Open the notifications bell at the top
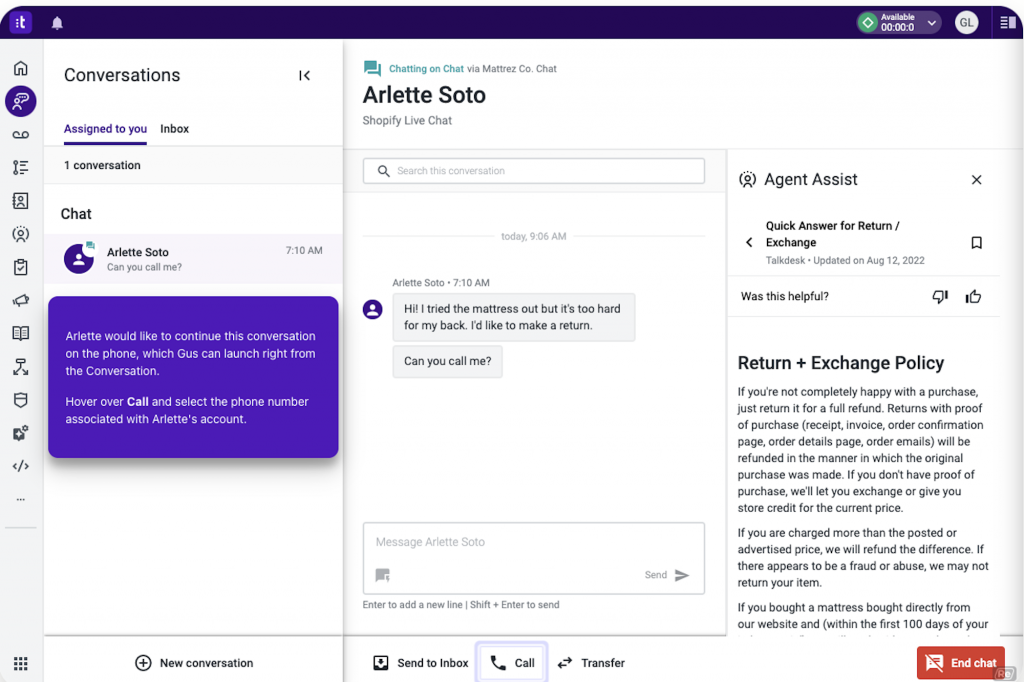 click(57, 22)
